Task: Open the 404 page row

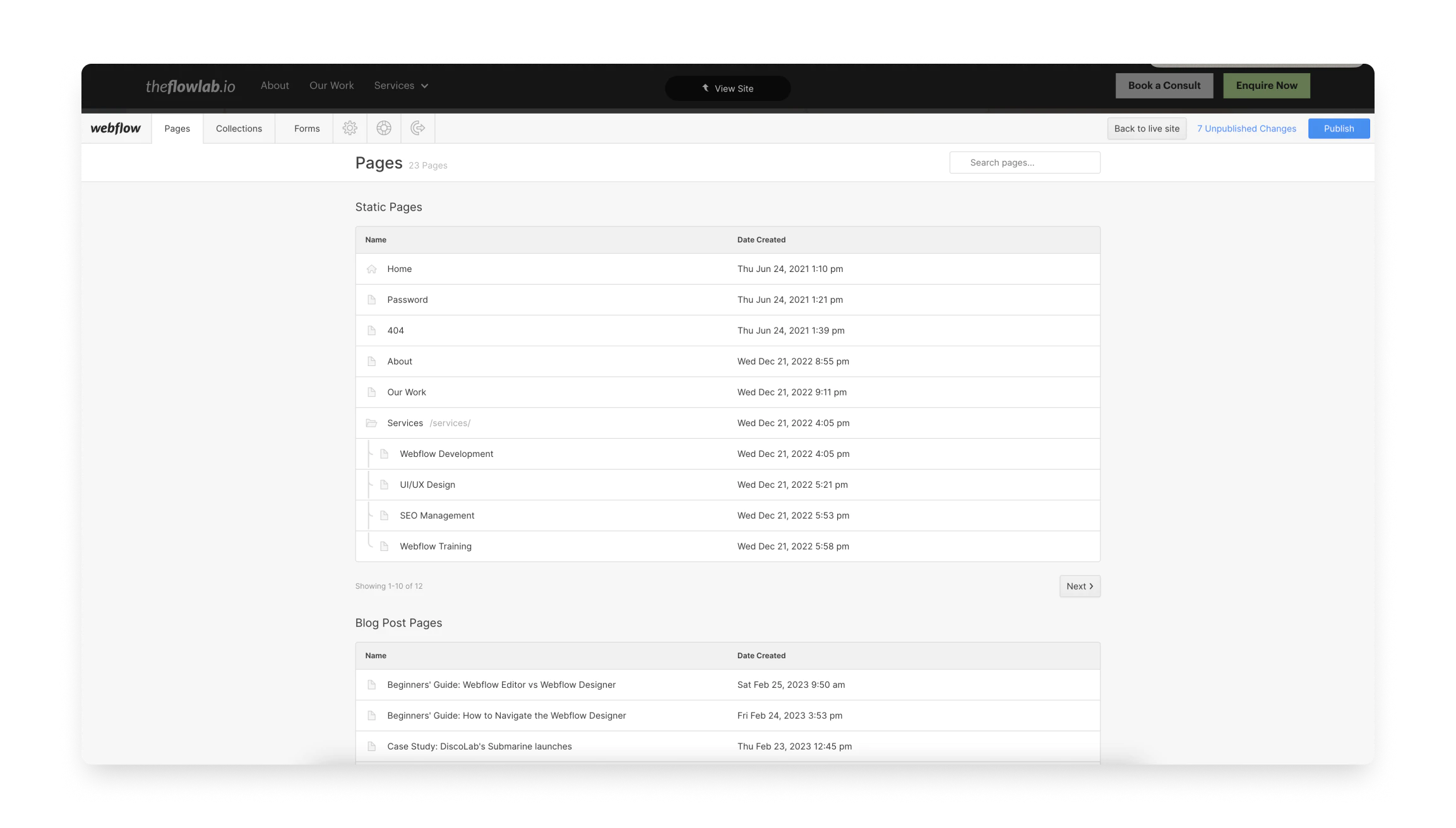Action: (x=727, y=331)
